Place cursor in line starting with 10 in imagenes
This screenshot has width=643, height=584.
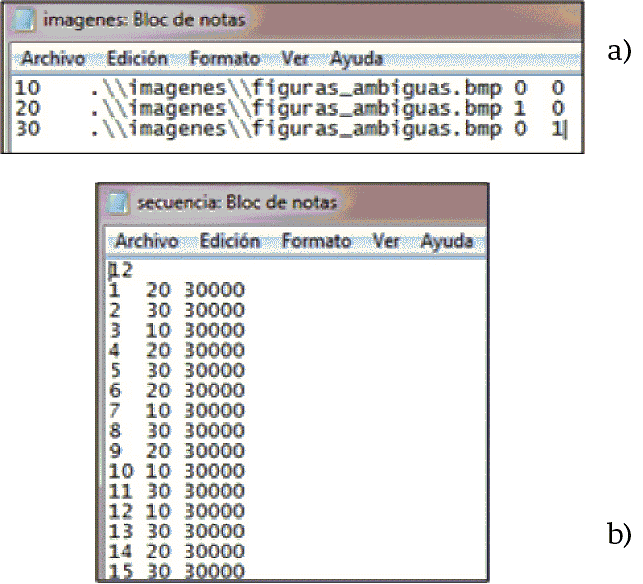[x=300, y=89]
